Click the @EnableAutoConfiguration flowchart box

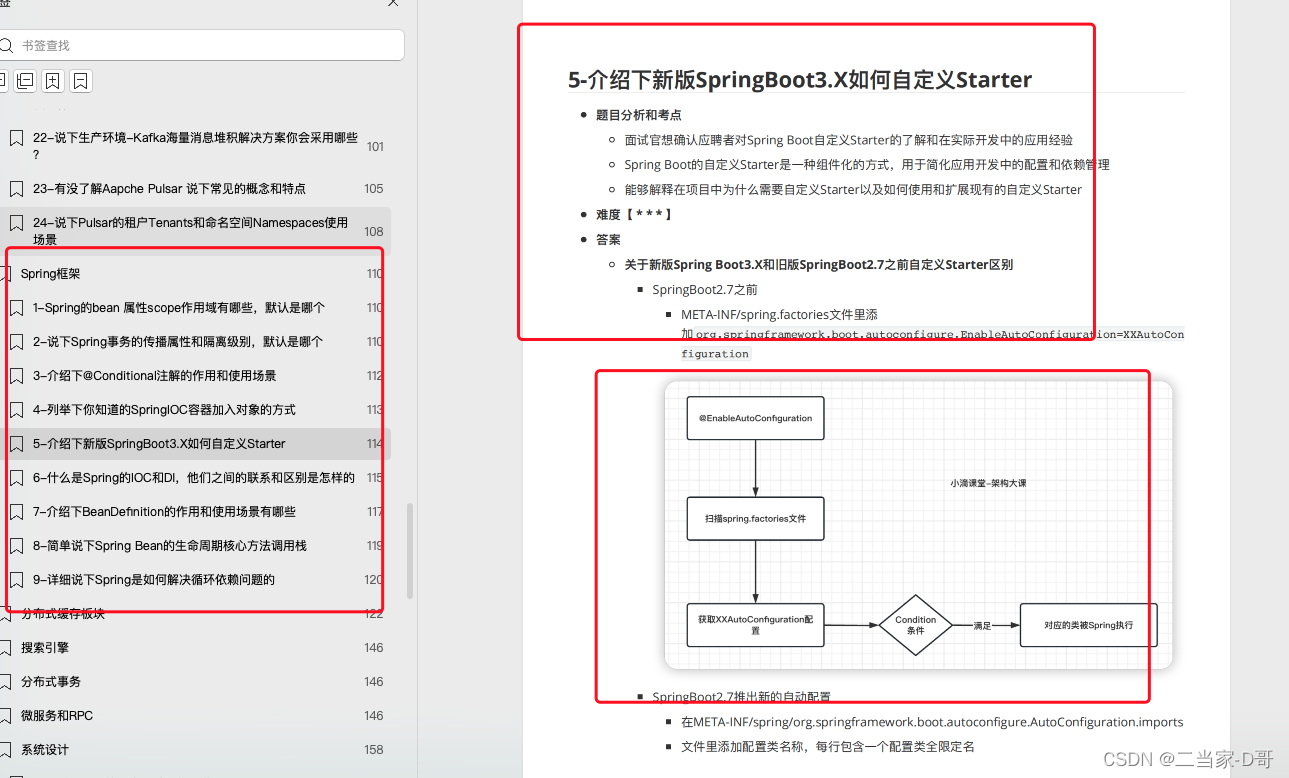pyautogui.click(x=755, y=418)
